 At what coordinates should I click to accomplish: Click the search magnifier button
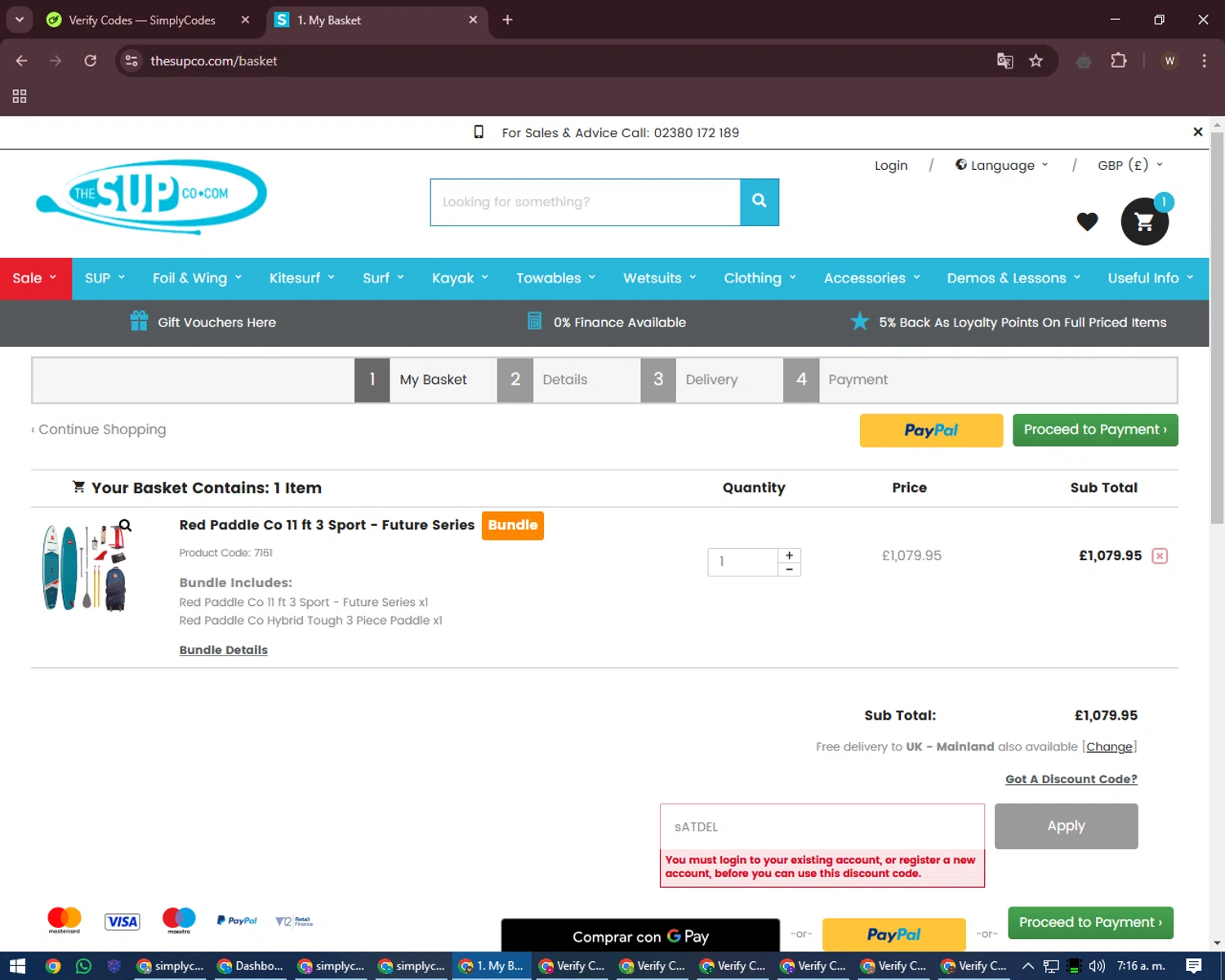coord(759,202)
